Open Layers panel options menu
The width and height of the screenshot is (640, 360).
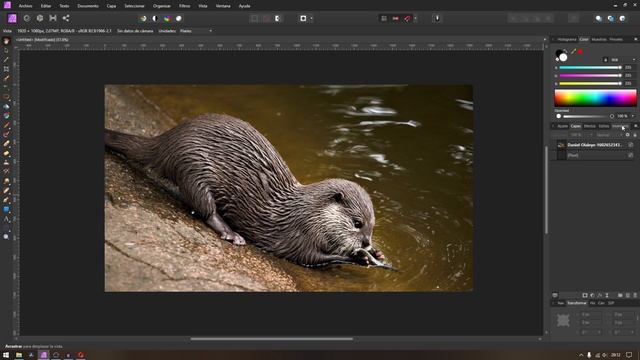[x=635, y=126]
